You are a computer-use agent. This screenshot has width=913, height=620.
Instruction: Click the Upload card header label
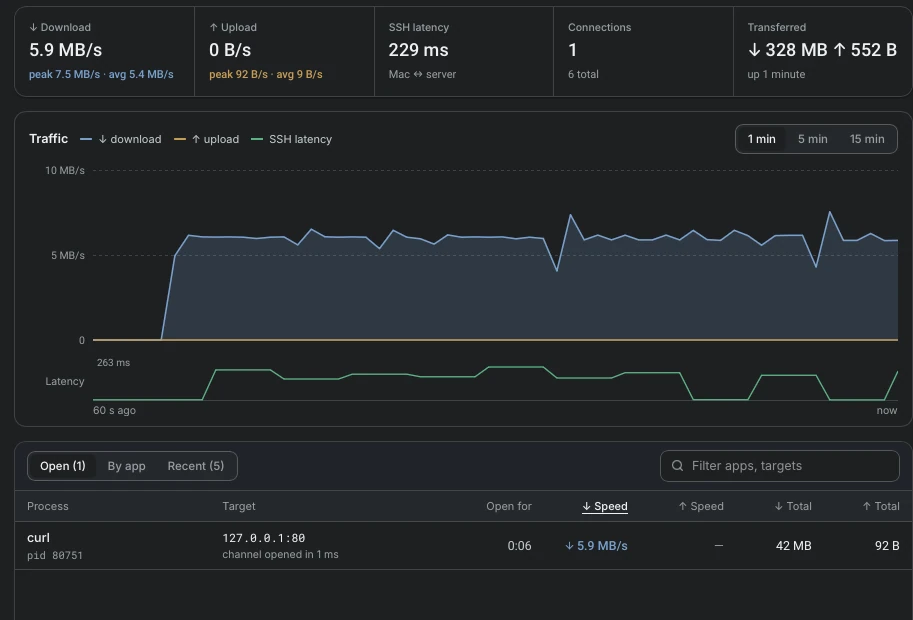233,27
